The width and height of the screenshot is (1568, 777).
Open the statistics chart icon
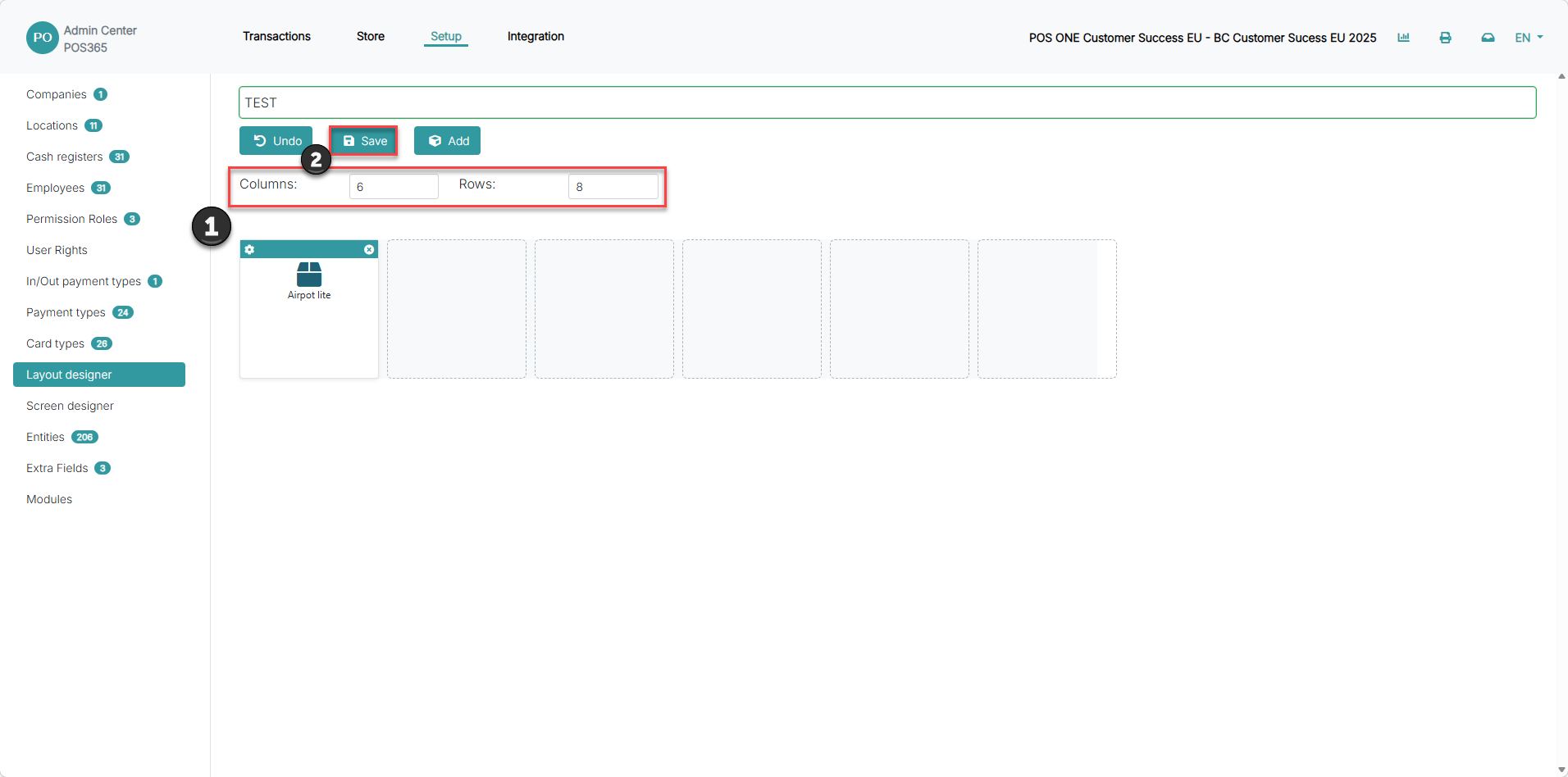pyautogui.click(x=1403, y=38)
